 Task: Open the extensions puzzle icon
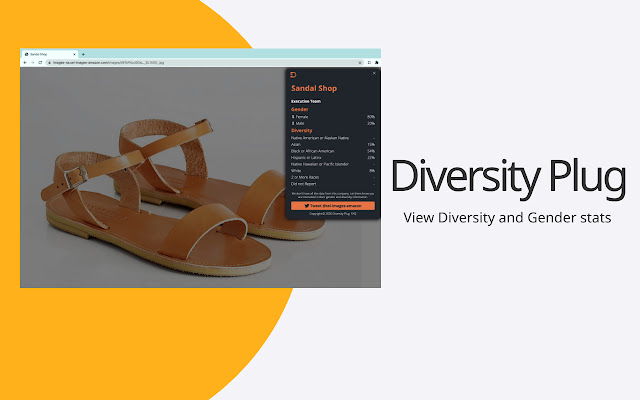(376, 62)
